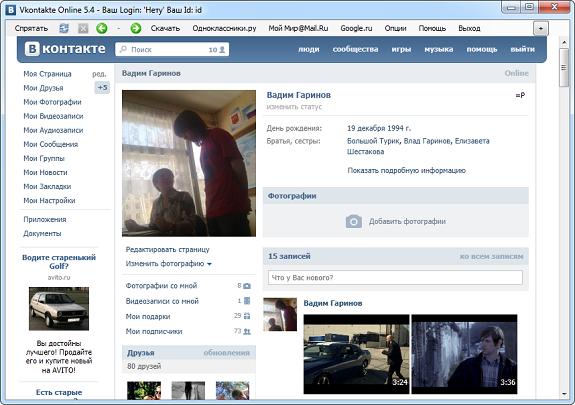Open sibling Большой Турик's profile
The width and height of the screenshot is (575, 405).
pos(373,141)
